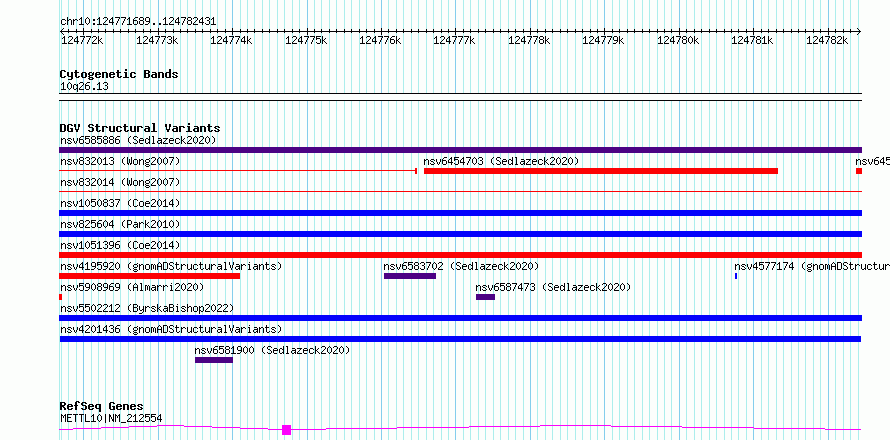Select the red nsv1051396 variant bar

coord(460,255)
